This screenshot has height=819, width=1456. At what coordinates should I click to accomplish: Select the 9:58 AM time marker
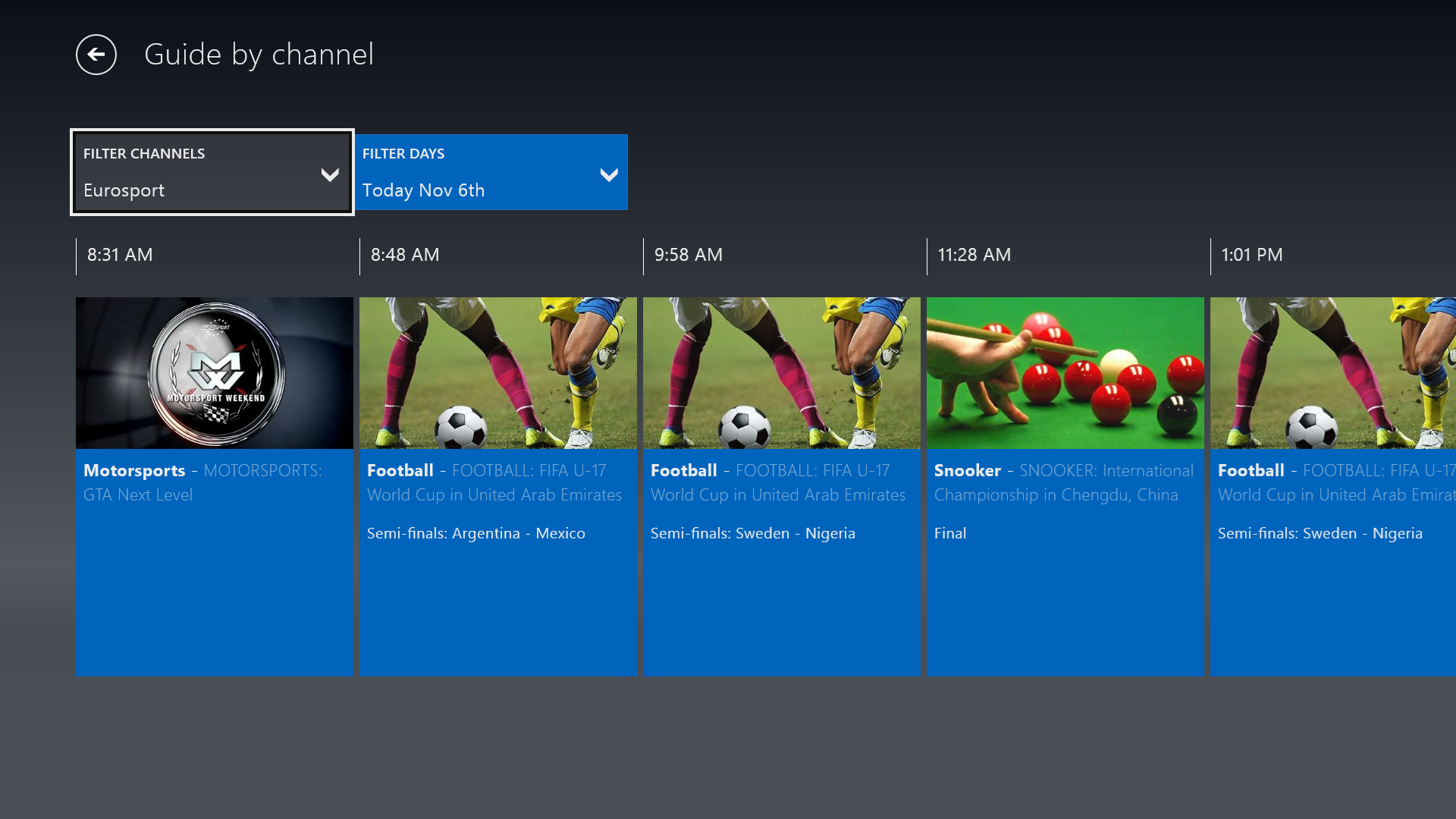(689, 256)
